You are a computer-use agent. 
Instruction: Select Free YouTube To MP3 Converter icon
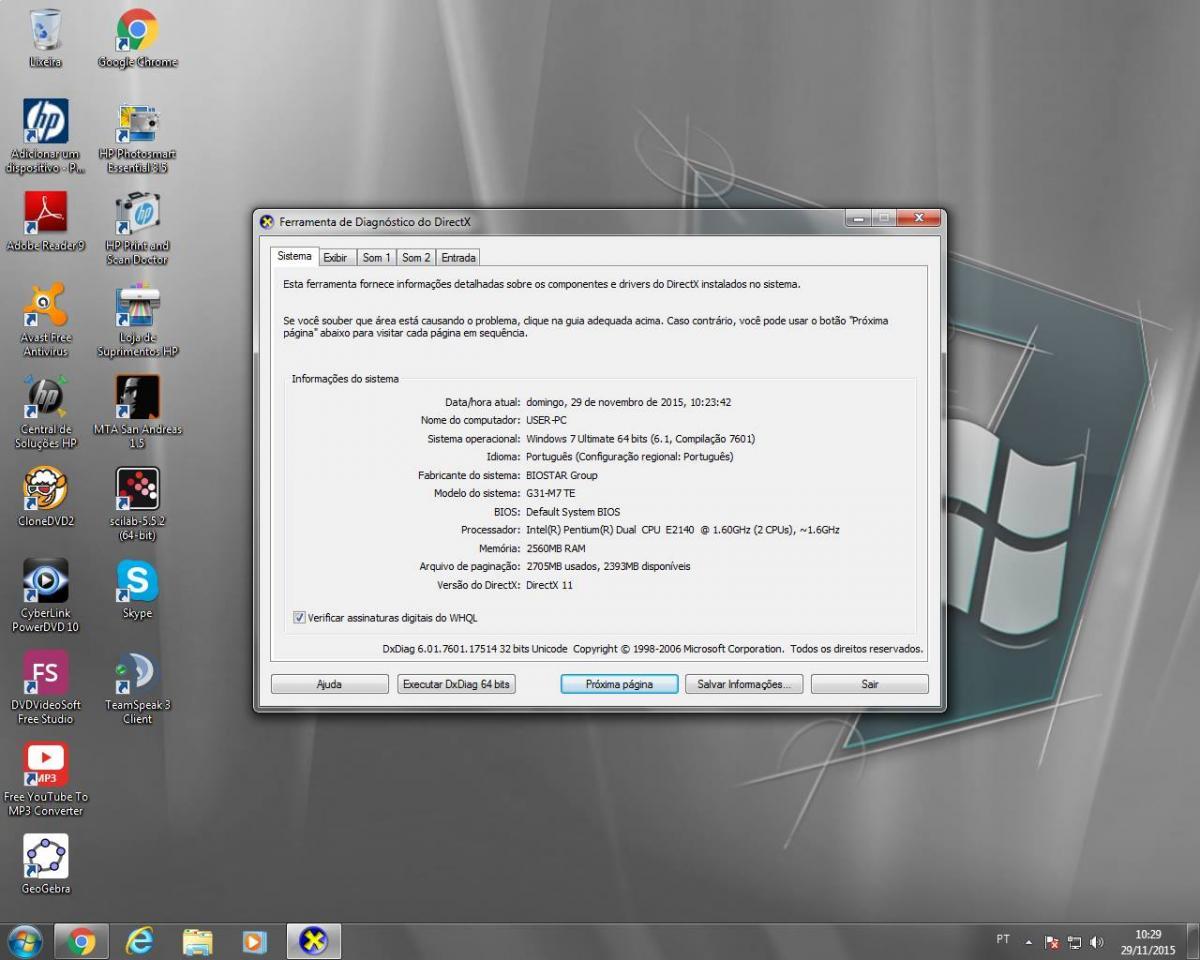pos(45,780)
